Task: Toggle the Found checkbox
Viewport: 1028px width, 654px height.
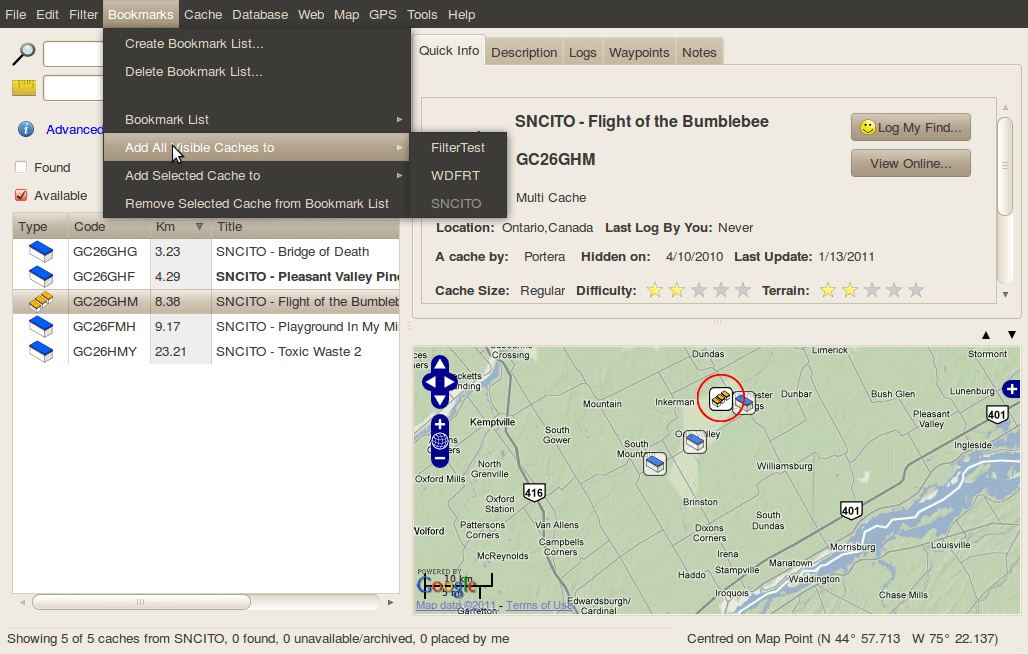Action: click(21, 167)
